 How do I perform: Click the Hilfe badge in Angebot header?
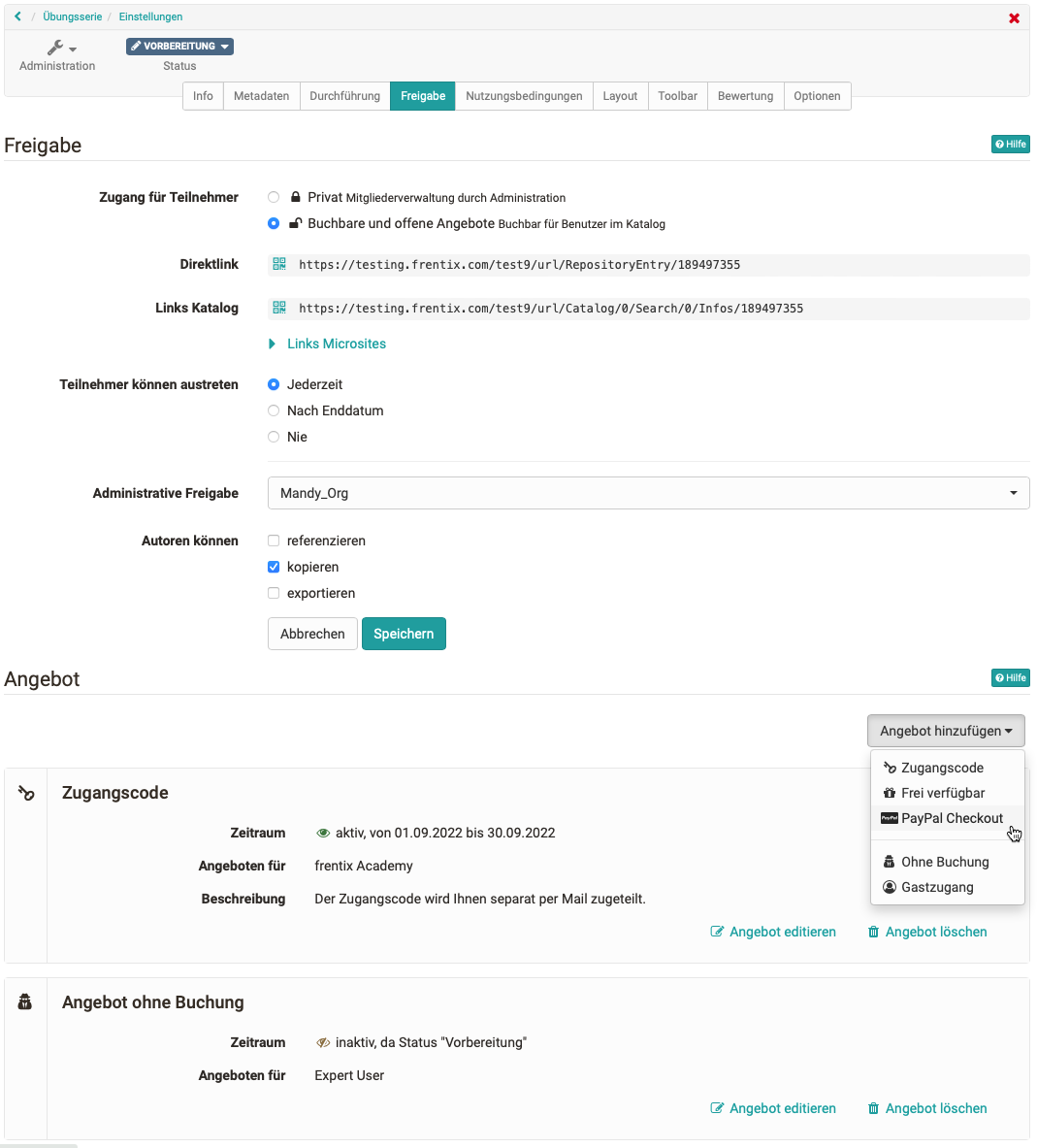pos(1010,678)
